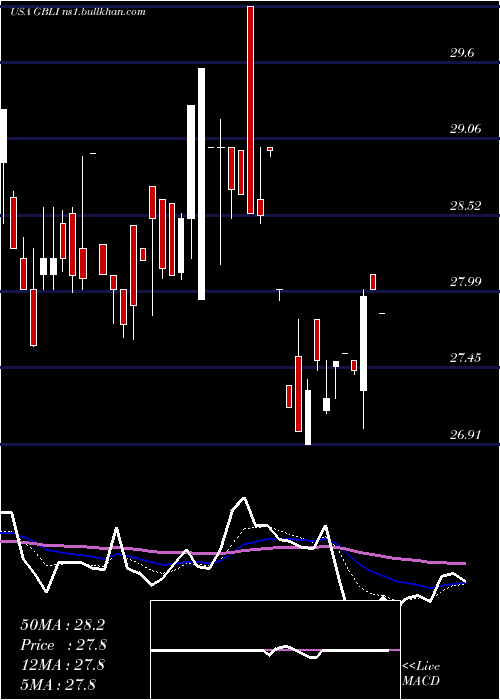Click the 27.99 price axis label
Viewport: 500px width, 700px height.
coord(466,282)
